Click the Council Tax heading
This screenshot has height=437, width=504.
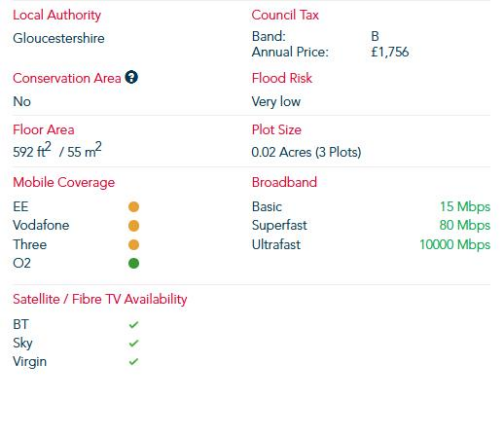point(285,15)
